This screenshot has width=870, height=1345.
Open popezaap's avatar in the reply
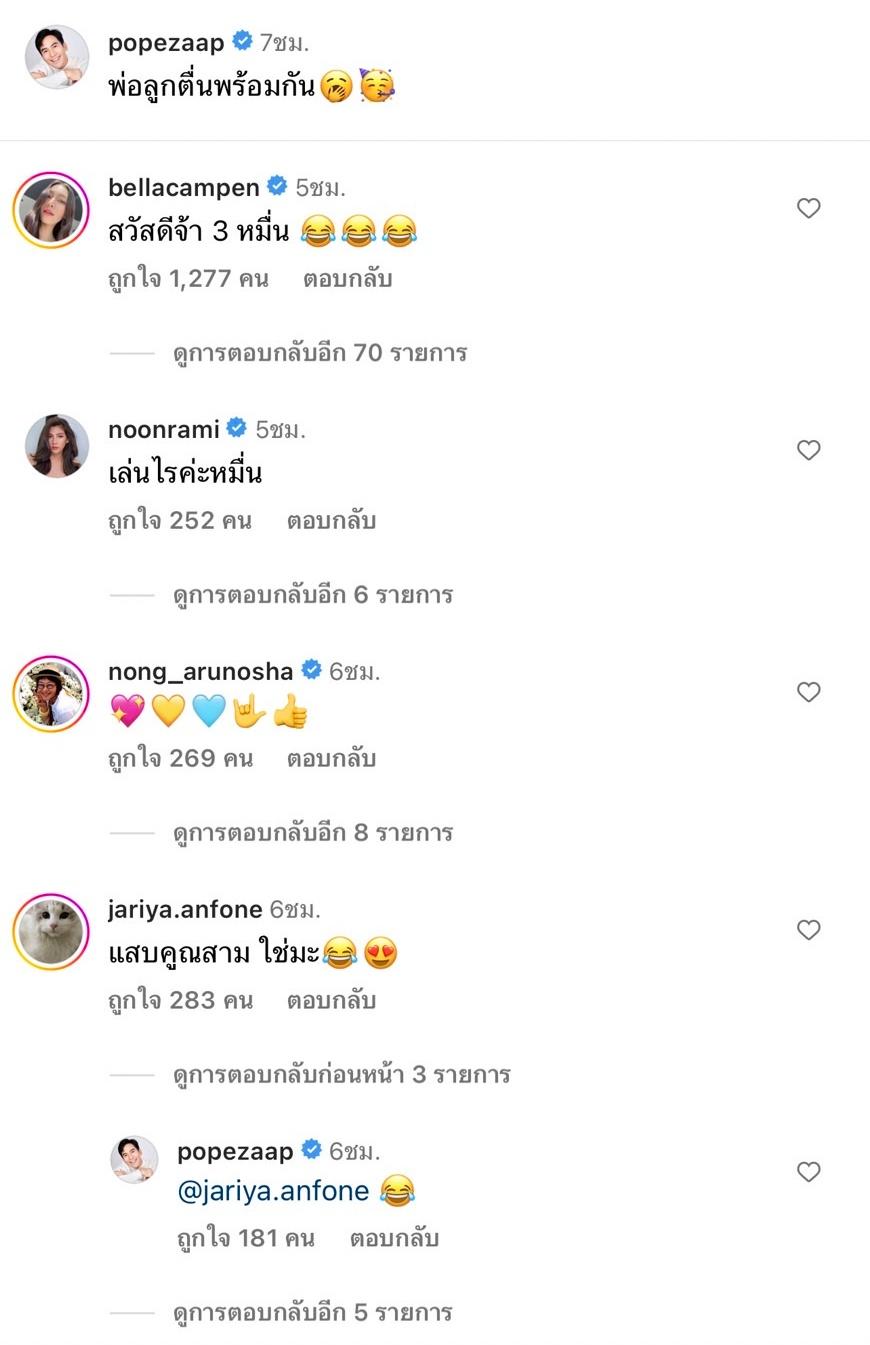click(134, 1160)
